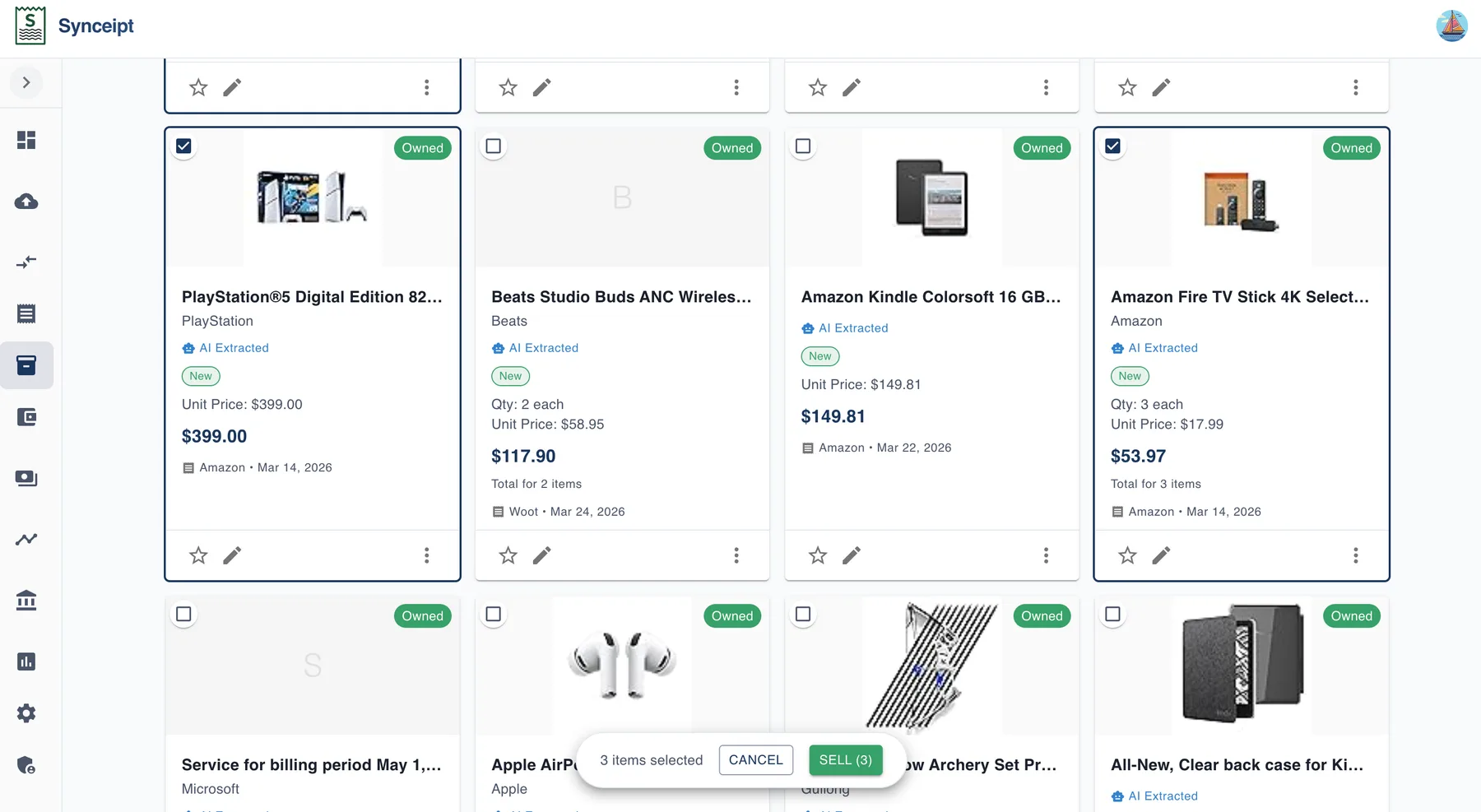Click the $117.90 total price
The height and width of the screenshot is (812, 1481).
[523, 456]
